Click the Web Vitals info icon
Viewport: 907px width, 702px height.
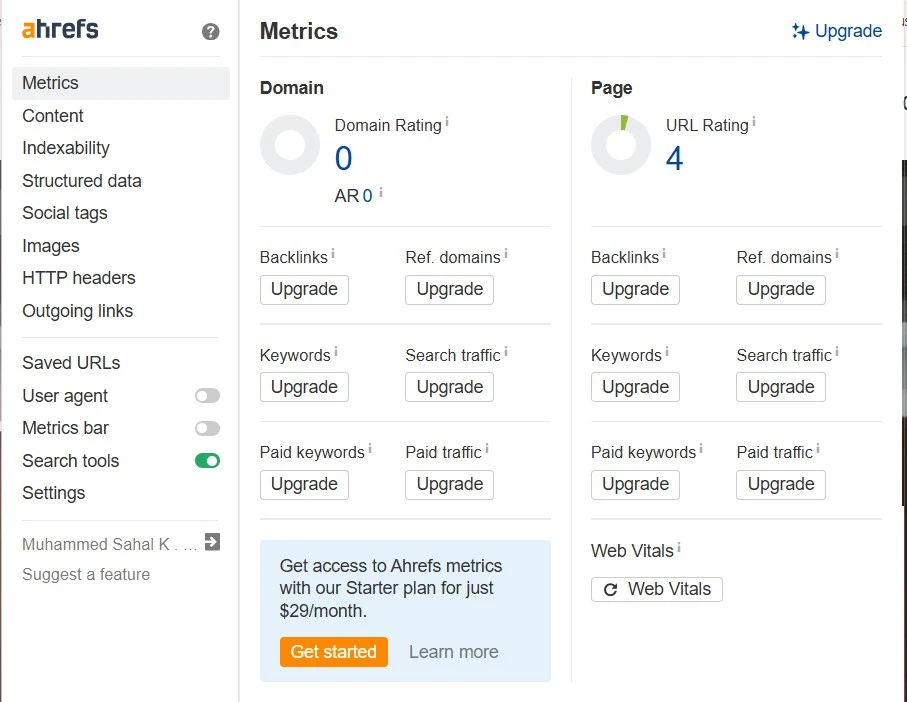679,544
